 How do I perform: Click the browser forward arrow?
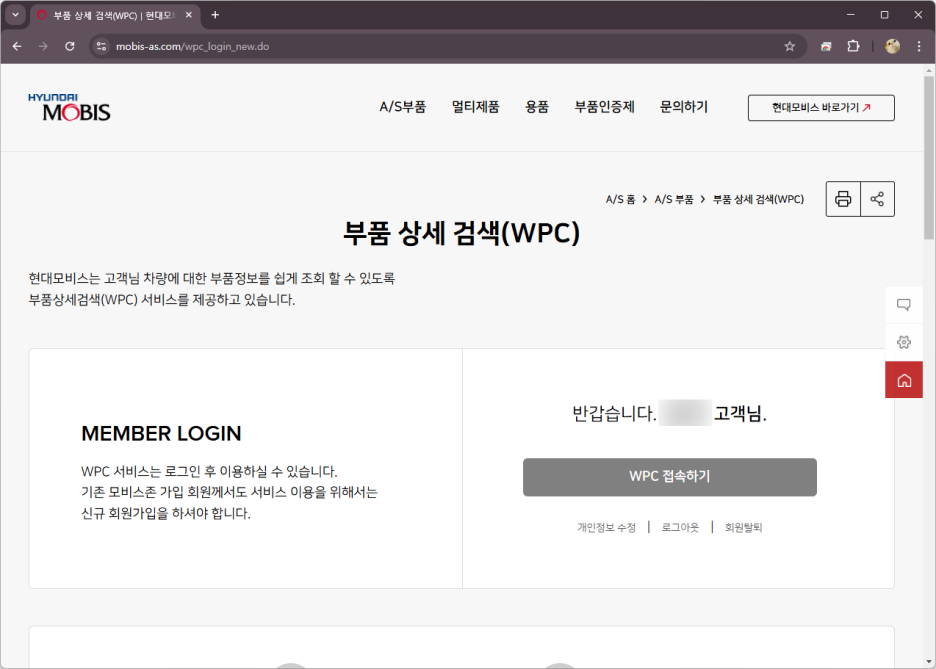[x=43, y=47]
